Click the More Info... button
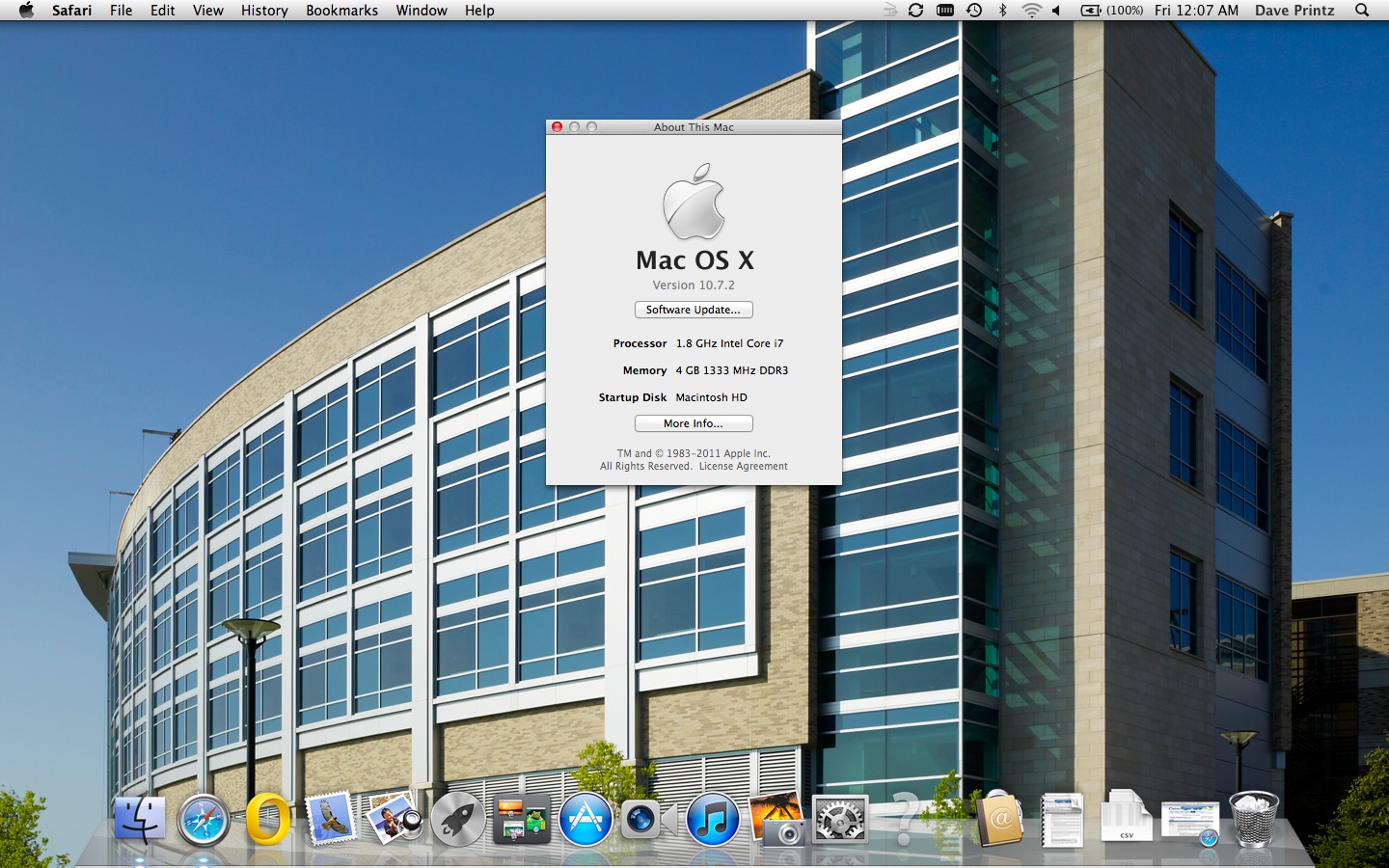Screen dimensions: 1389x868 click(x=694, y=423)
